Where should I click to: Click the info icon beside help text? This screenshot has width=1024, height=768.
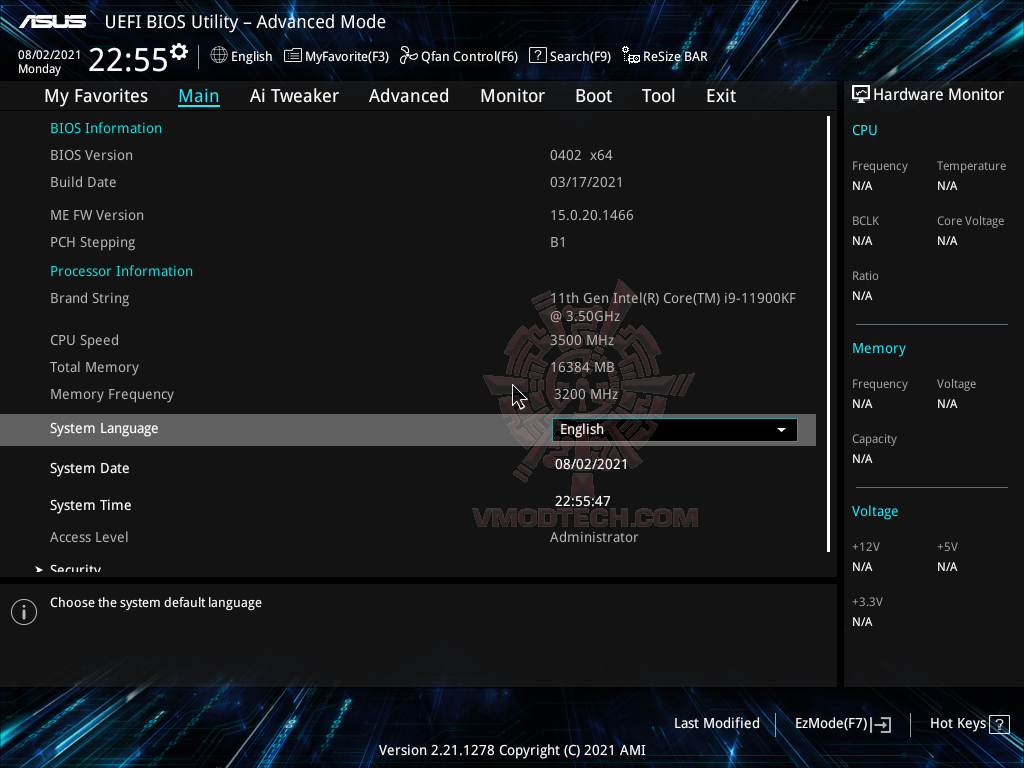24,612
